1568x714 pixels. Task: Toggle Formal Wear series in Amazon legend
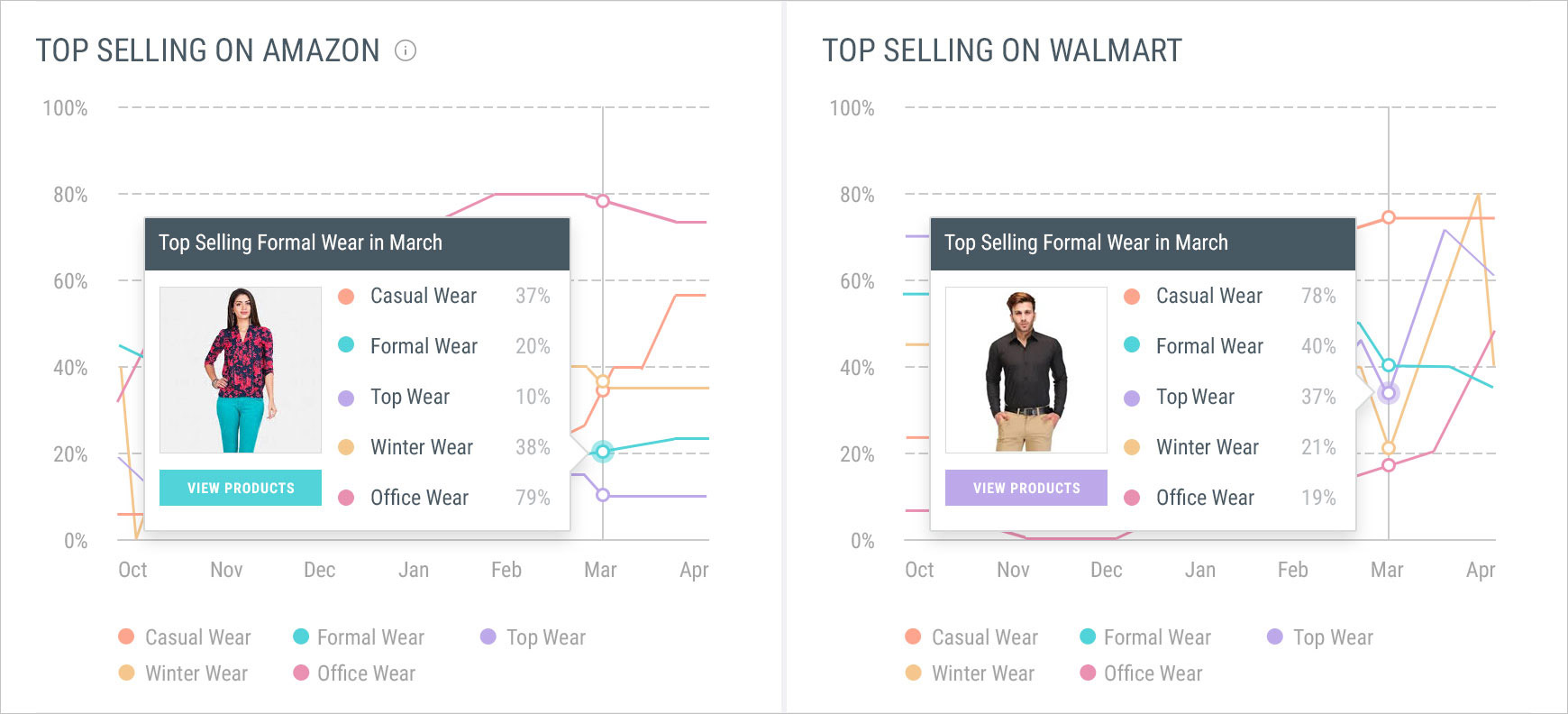(x=358, y=637)
